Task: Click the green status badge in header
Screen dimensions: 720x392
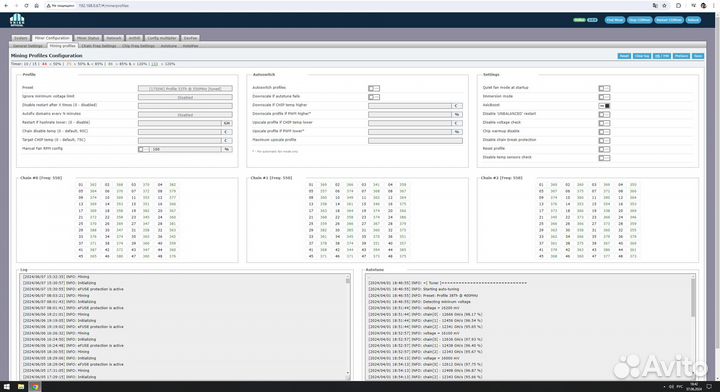Action: 579,20
